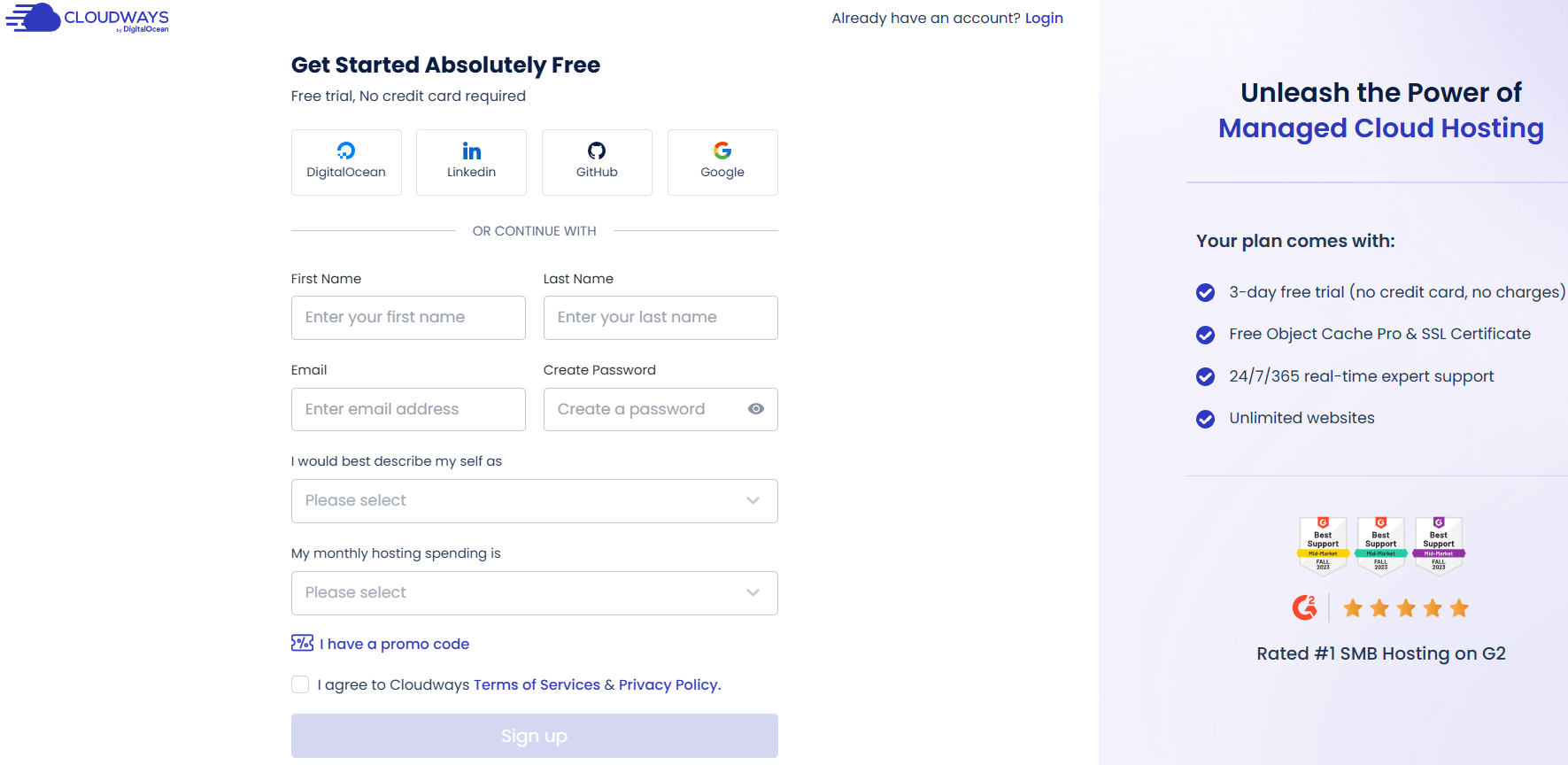The height and width of the screenshot is (765, 1568).
Task: Show password with the eye icon
Action: [x=756, y=409]
